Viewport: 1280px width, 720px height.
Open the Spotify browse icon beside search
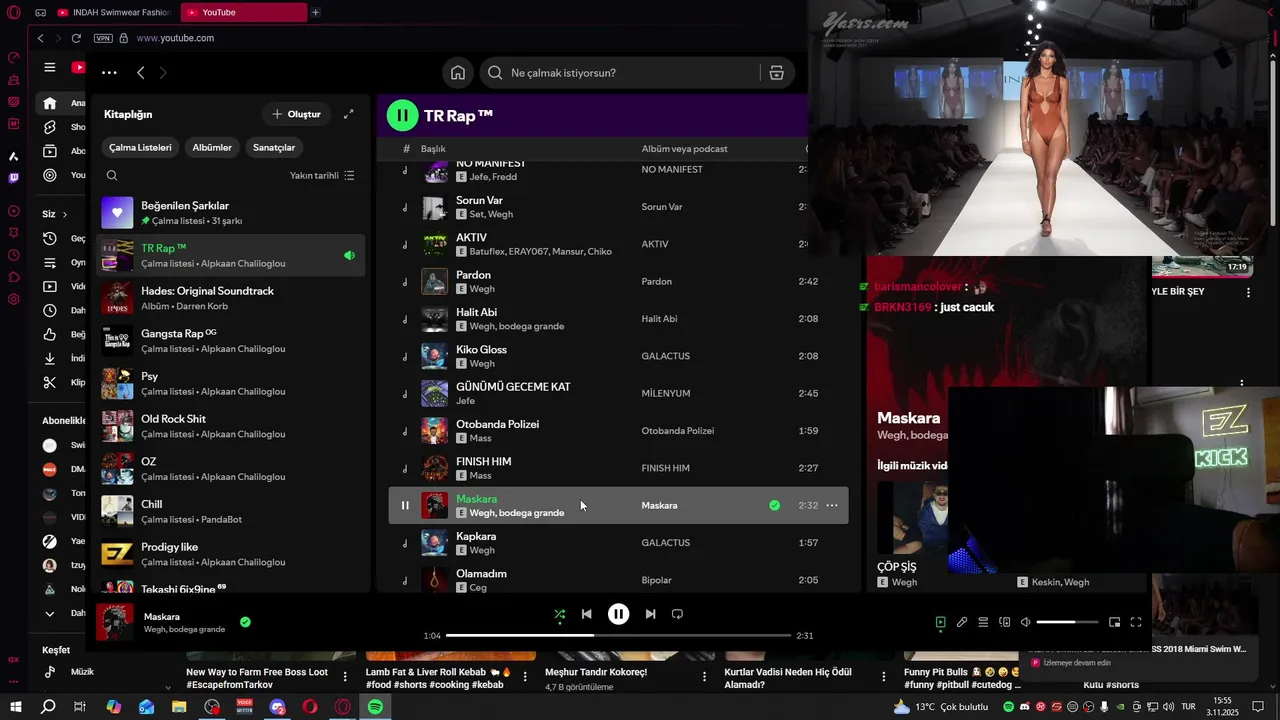(x=776, y=73)
